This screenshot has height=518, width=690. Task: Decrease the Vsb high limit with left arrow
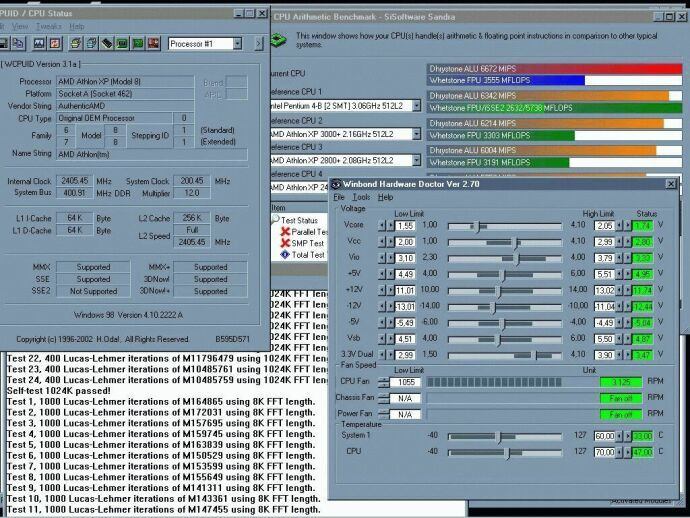(x=619, y=339)
